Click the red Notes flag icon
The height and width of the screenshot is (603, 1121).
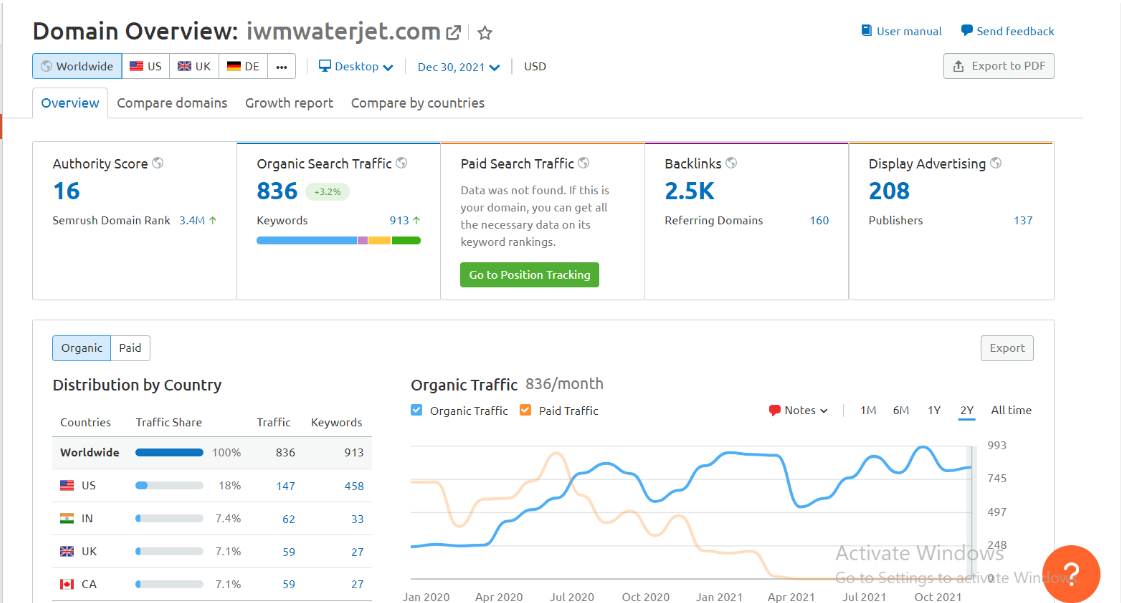click(774, 411)
